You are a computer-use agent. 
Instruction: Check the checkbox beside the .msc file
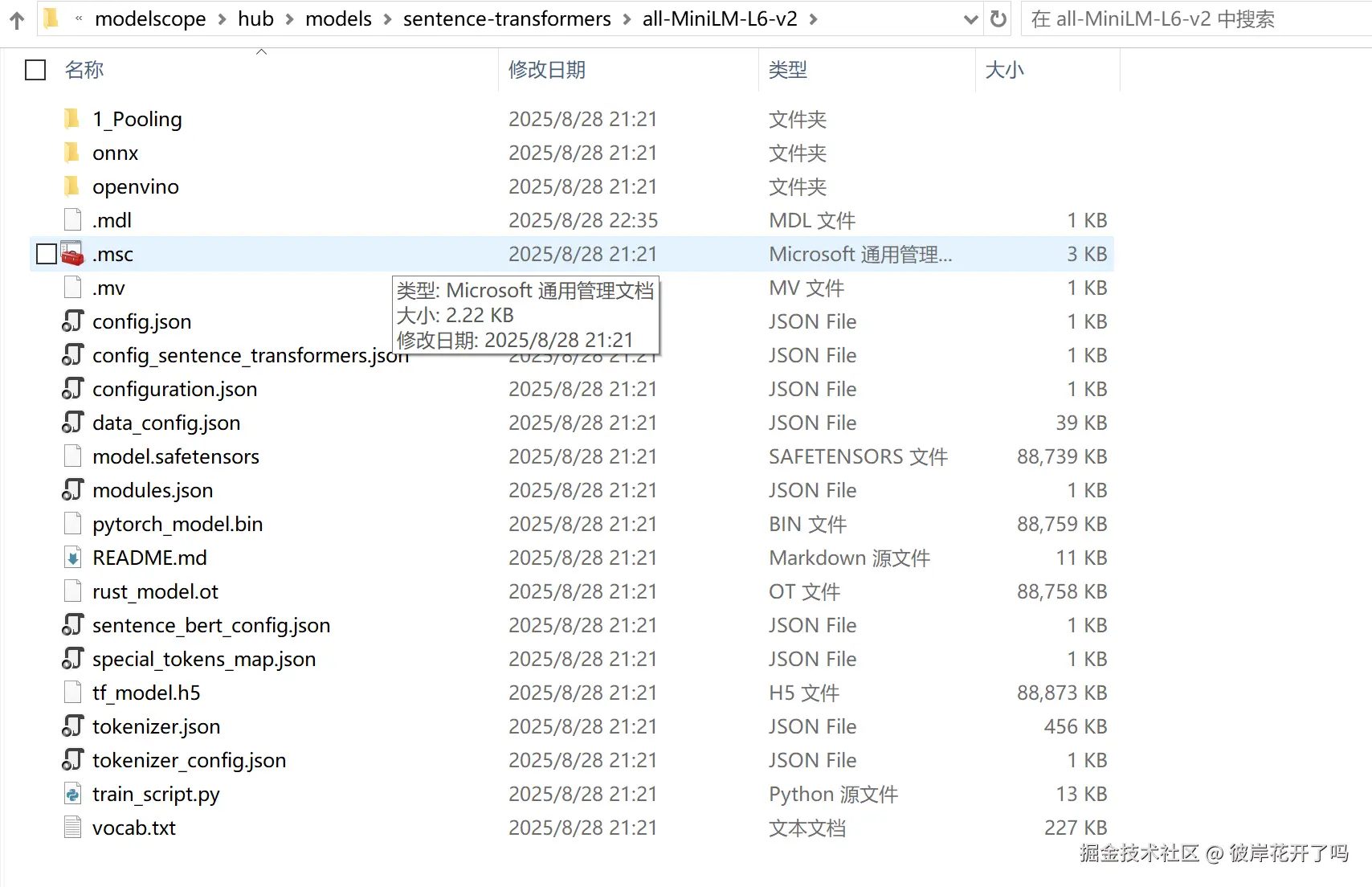47,254
